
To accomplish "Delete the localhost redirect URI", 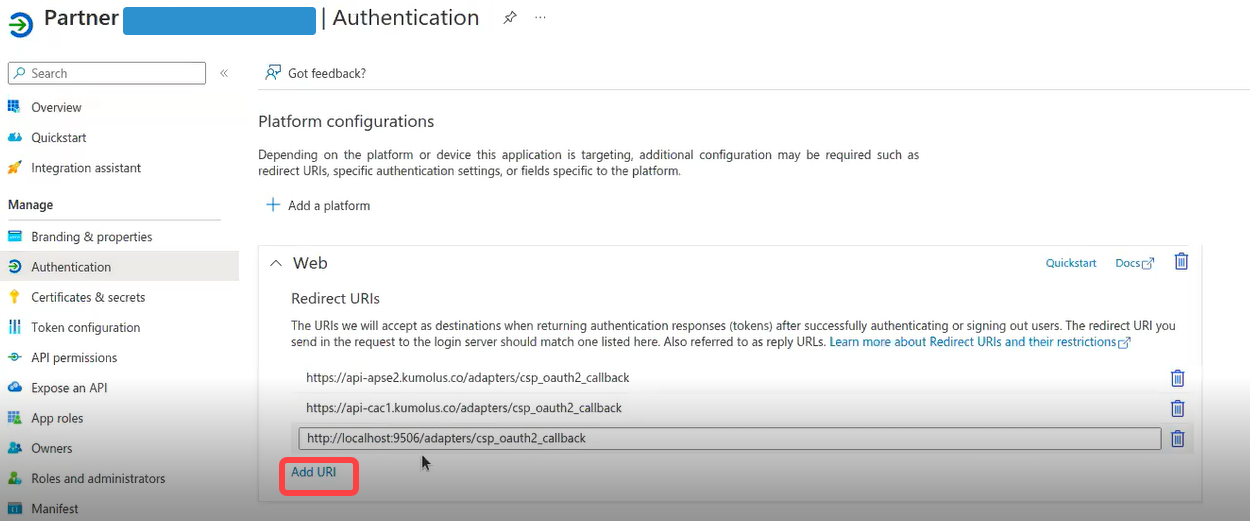I will pos(1178,438).
